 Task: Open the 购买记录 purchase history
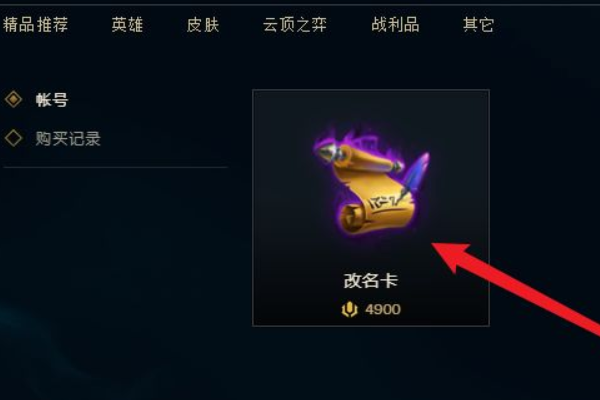[68, 139]
